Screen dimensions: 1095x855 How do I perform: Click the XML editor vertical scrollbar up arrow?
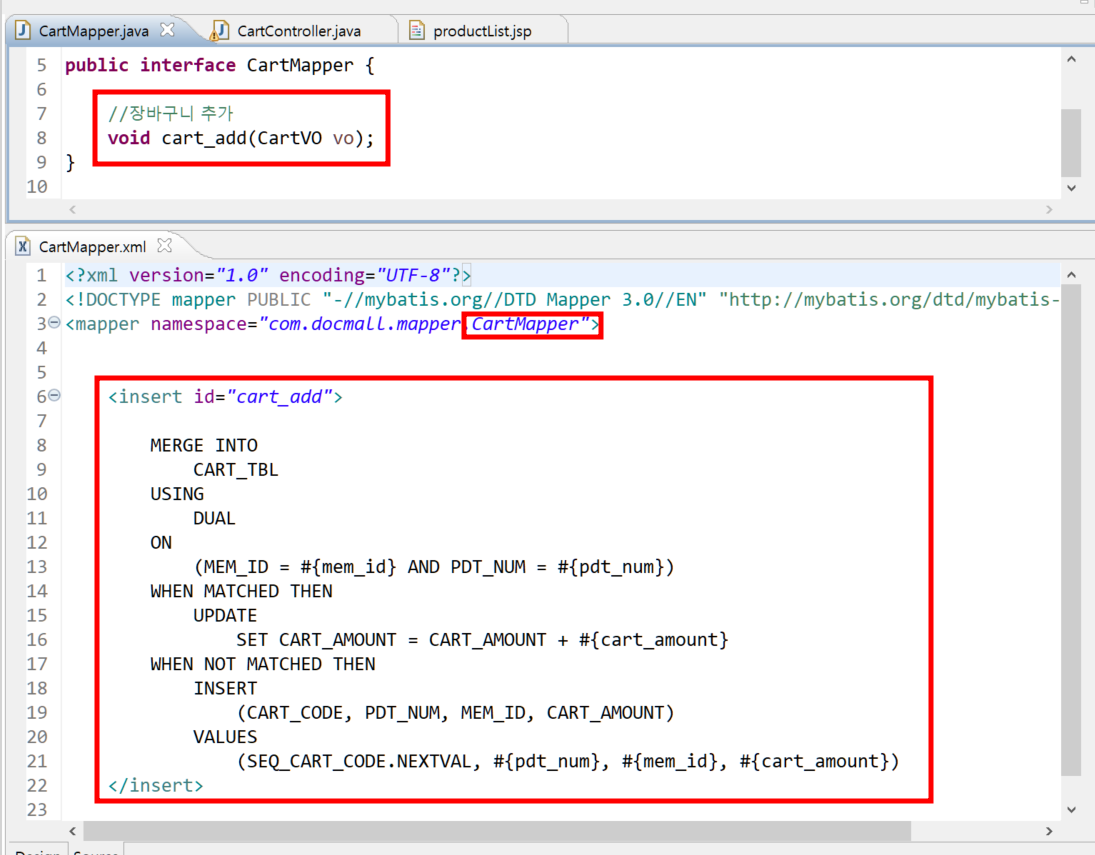(x=1071, y=275)
